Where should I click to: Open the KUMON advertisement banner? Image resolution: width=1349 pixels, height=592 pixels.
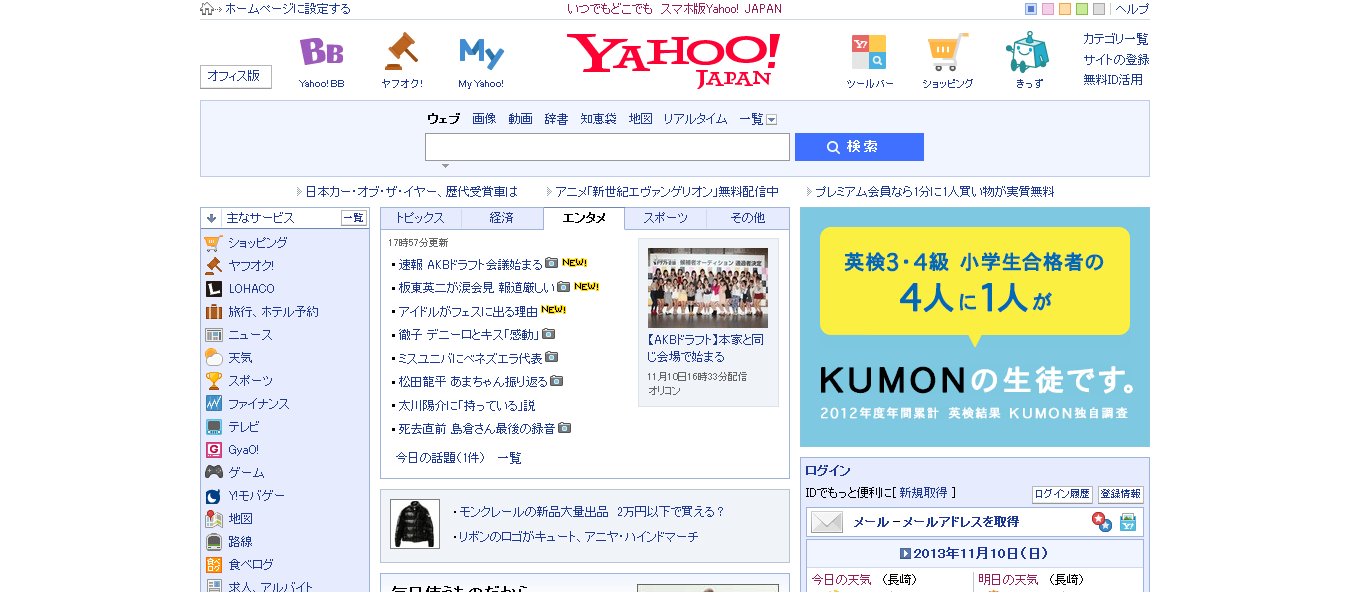975,327
